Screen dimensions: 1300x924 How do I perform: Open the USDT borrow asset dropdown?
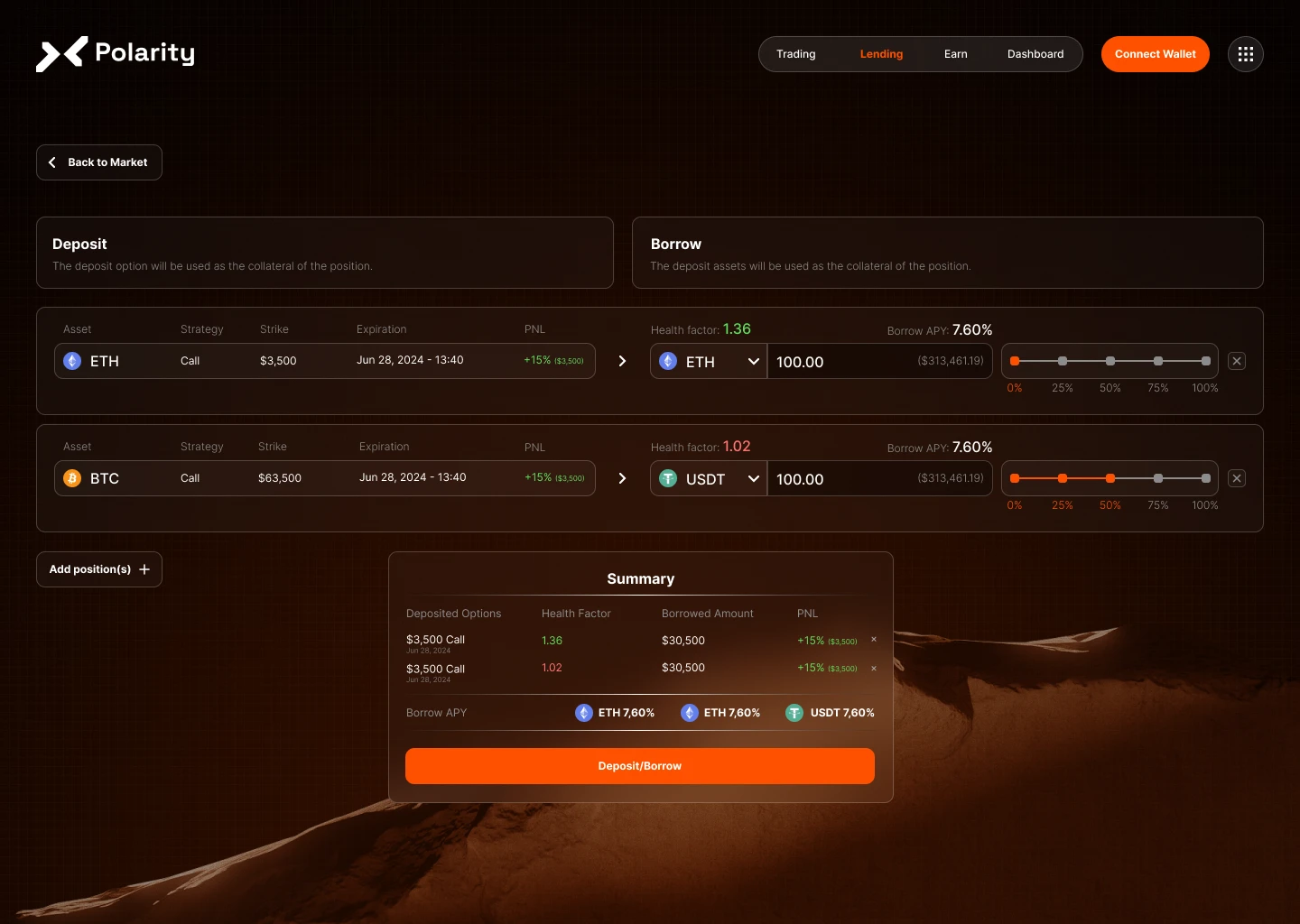click(709, 478)
